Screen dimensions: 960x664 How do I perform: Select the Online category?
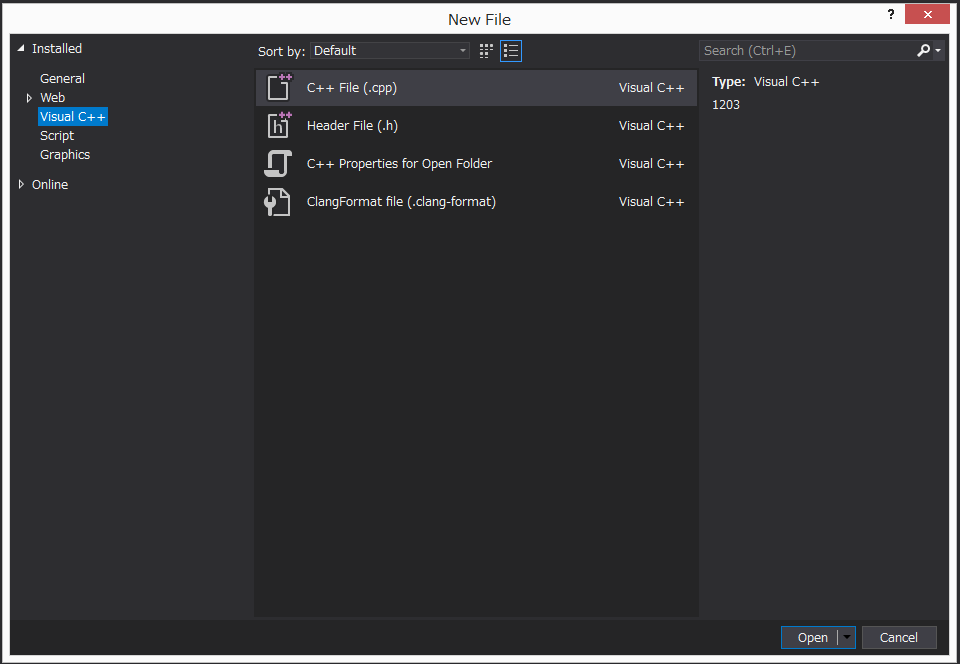click(50, 184)
